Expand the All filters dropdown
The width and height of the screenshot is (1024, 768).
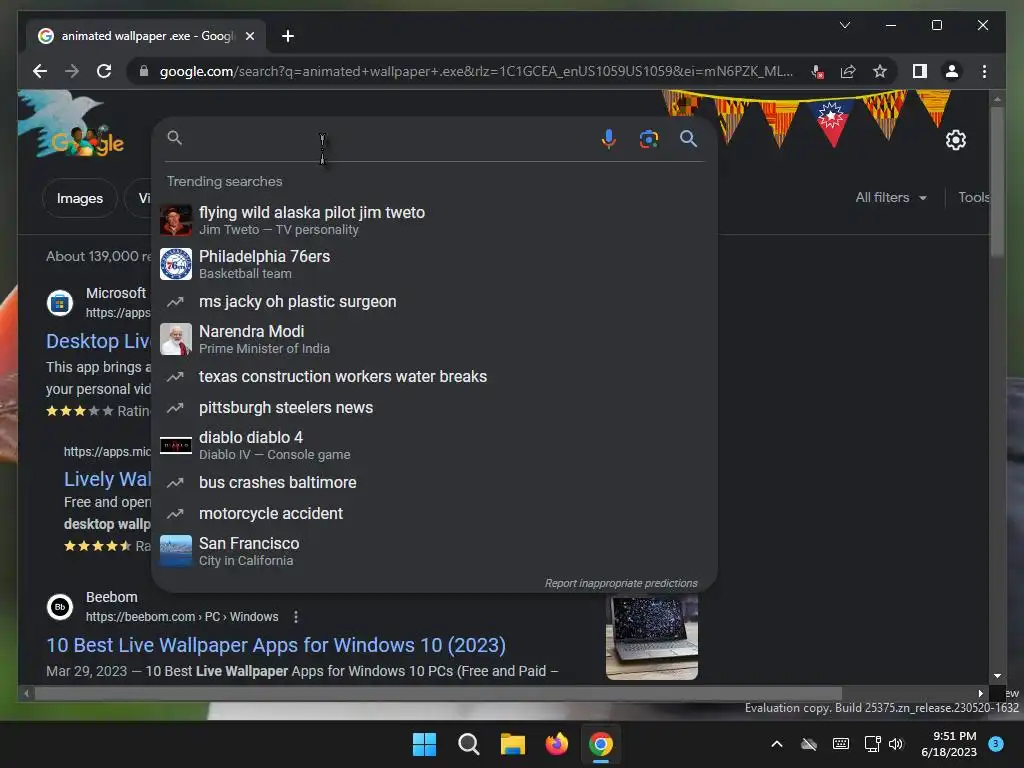[x=891, y=197]
